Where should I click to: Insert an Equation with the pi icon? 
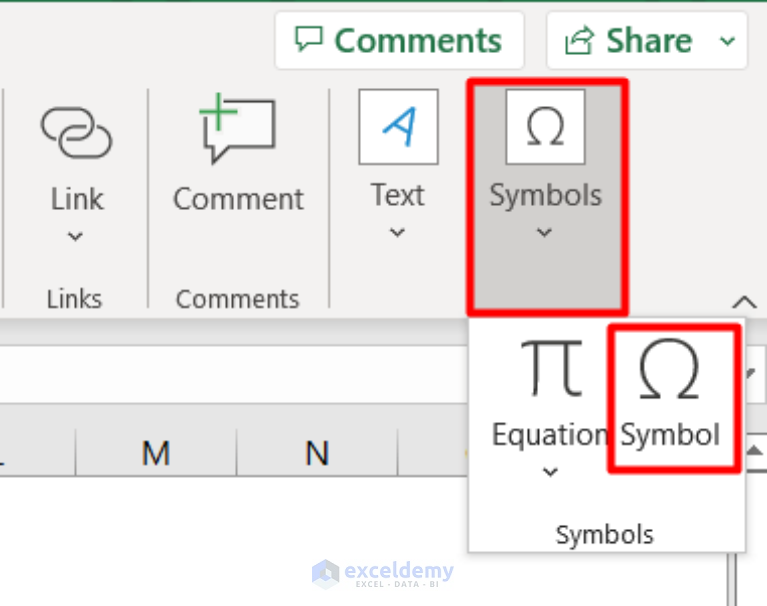pyautogui.click(x=550, y=394)
